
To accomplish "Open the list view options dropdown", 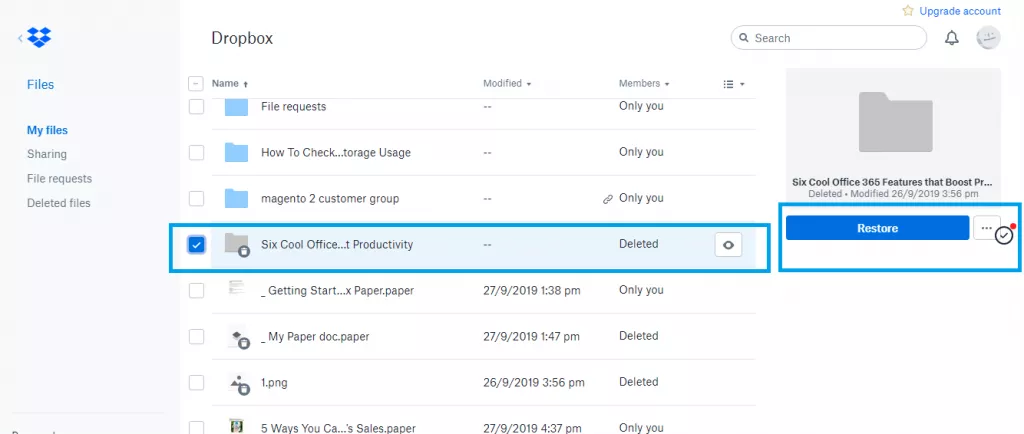I will coord(734,84).
